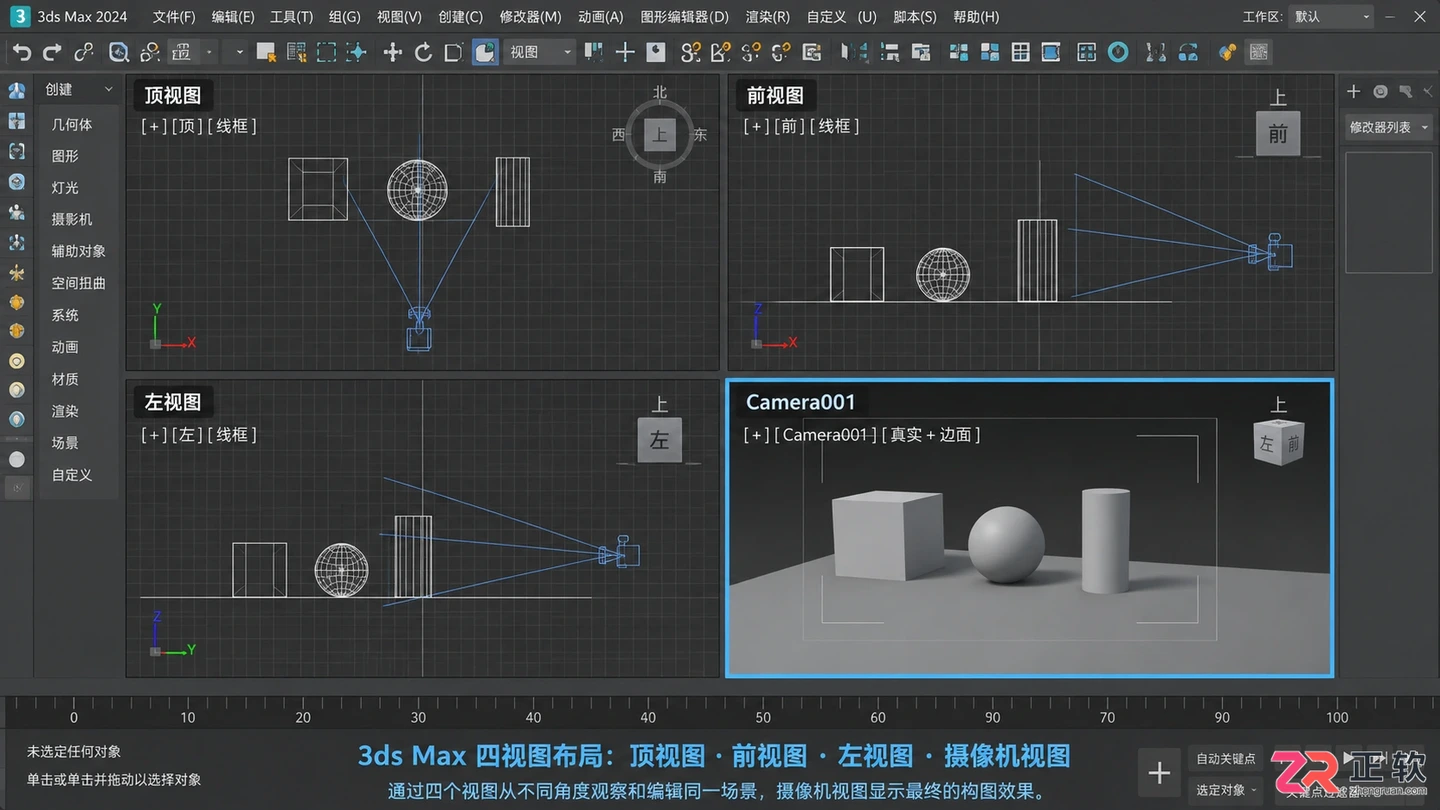Click the QR-style icon in toolbar

point(1258,52)
